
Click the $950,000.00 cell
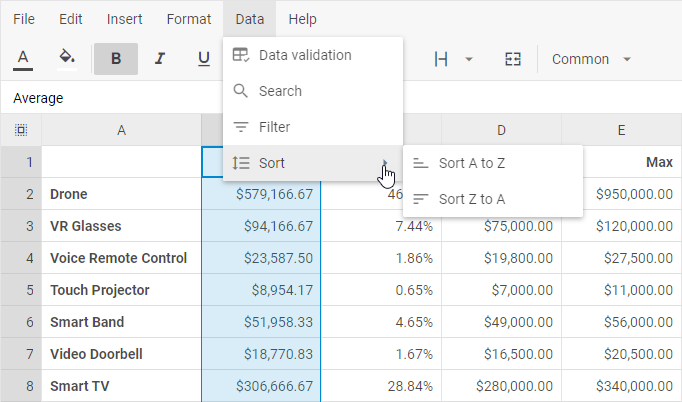point(632,194)
